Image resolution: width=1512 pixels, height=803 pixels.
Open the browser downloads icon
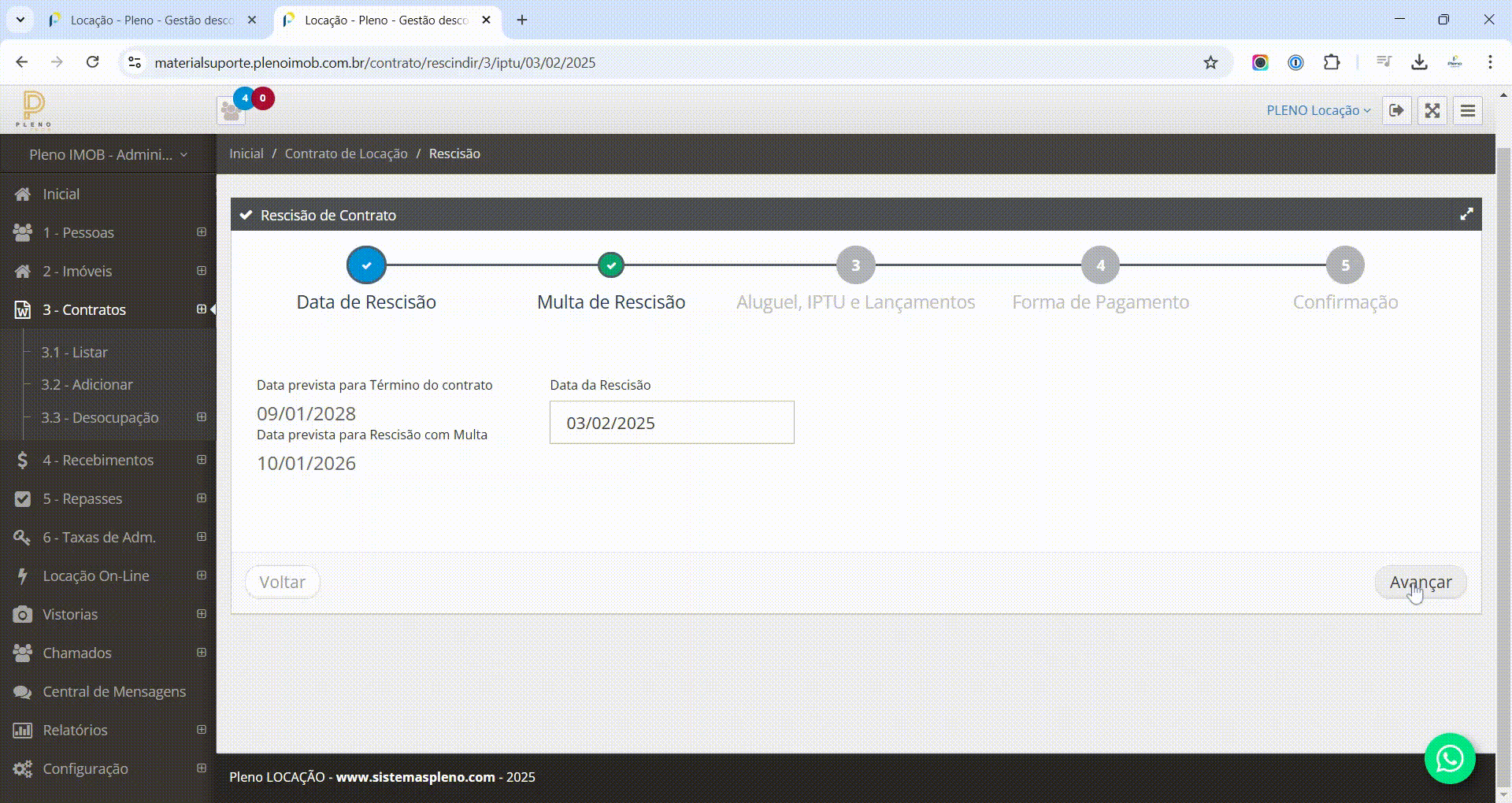click(x=1419, y=62)
